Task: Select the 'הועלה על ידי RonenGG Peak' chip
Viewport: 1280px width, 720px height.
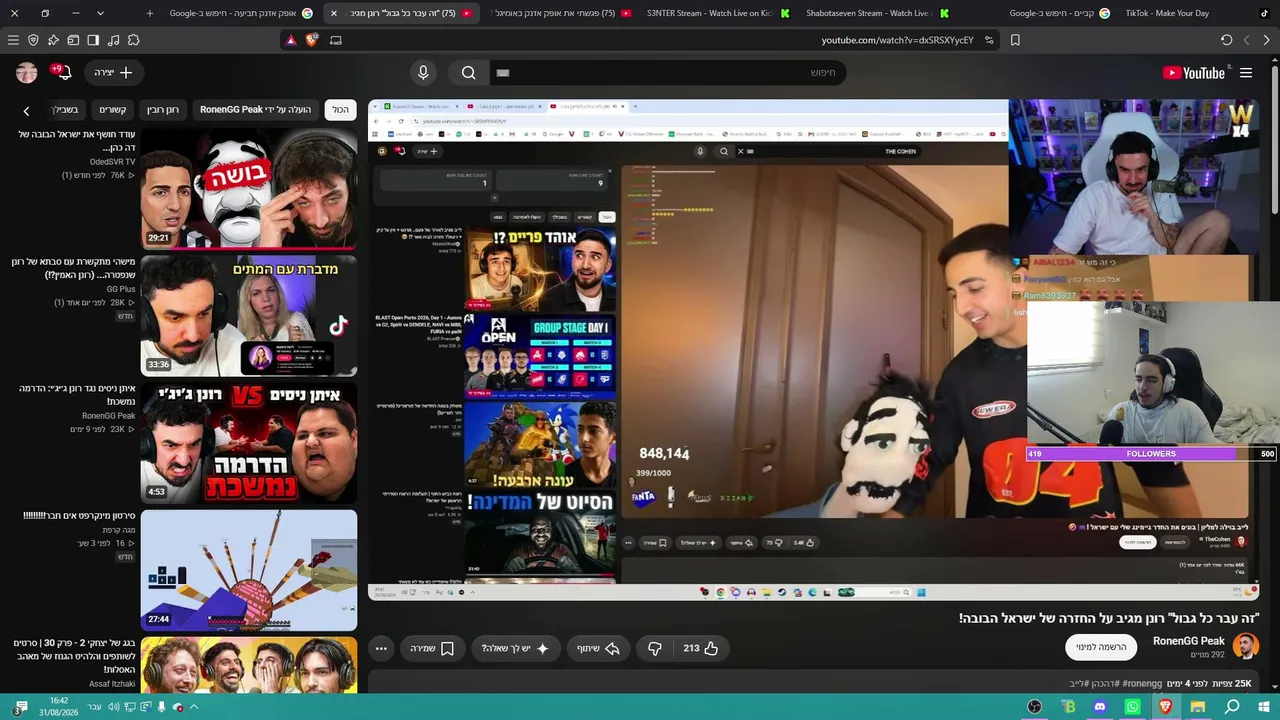Action: [255, 110]
